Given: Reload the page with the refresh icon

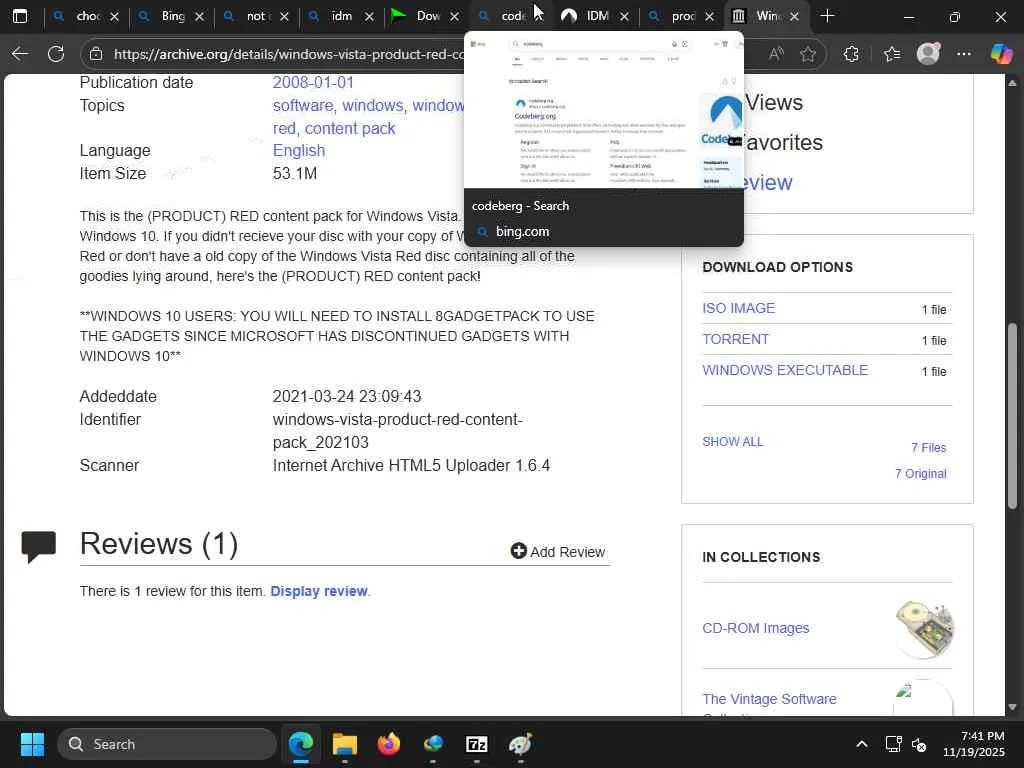Looking at the screenshot, I should tap(56, 54).
